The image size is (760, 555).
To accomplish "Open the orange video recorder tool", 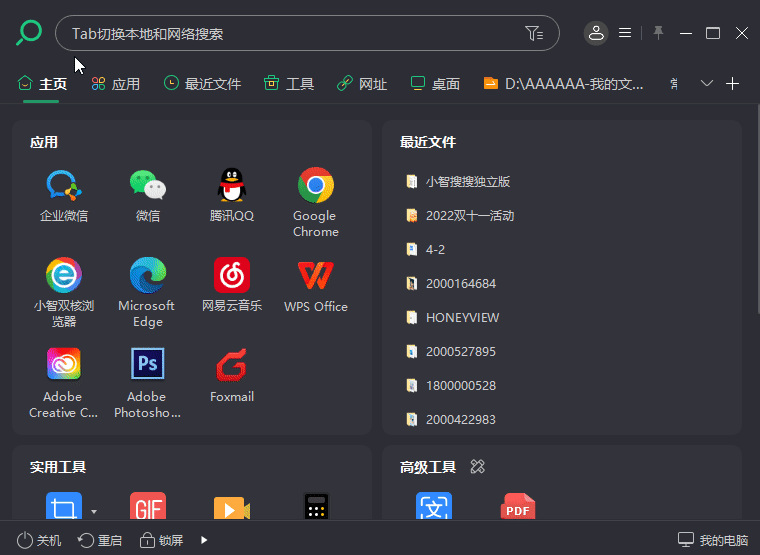I will (232, 507).
